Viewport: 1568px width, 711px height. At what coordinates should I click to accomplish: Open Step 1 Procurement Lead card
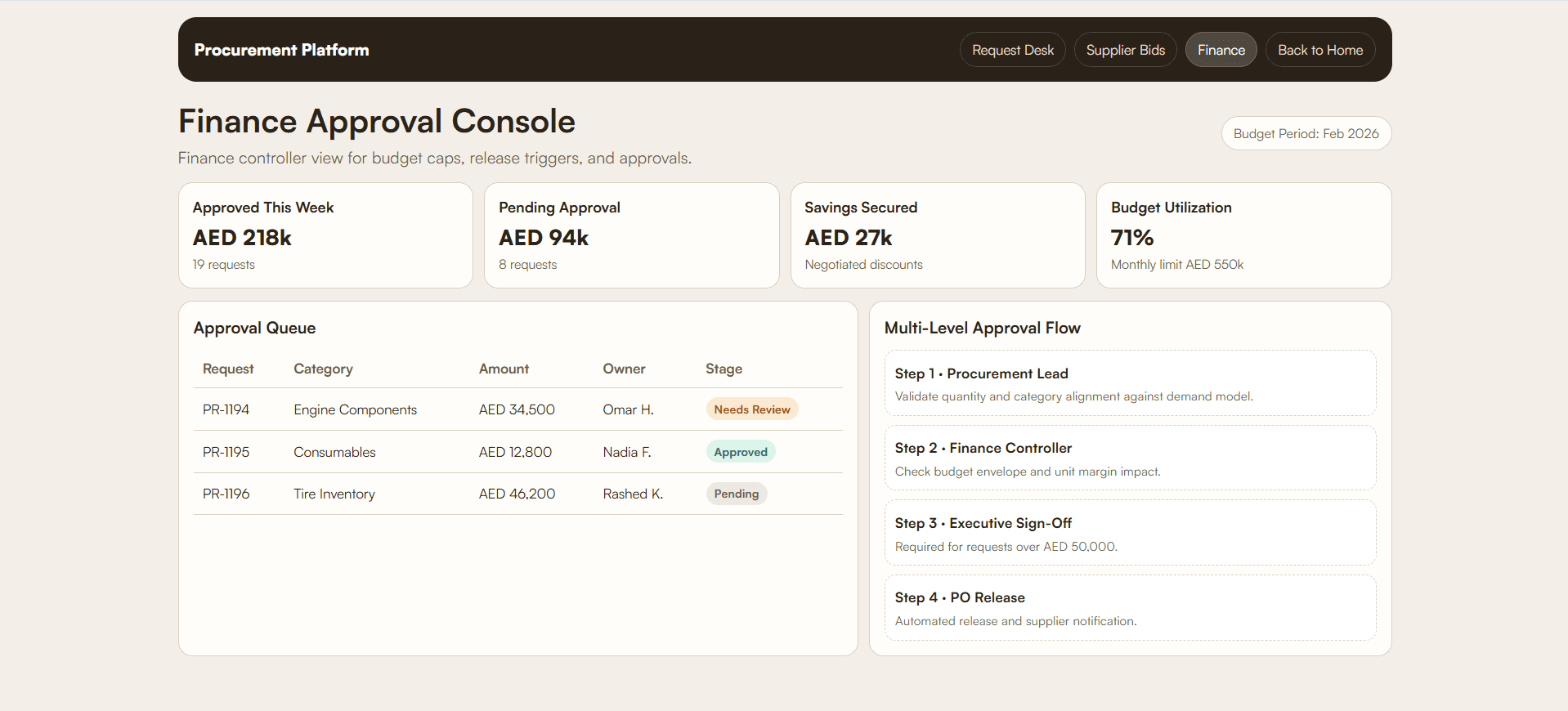[x=1130, y=383]
